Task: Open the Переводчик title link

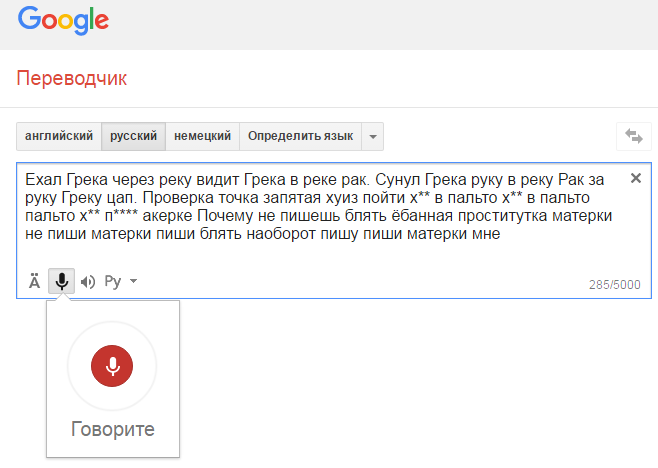Action: (x=72, y=78)
